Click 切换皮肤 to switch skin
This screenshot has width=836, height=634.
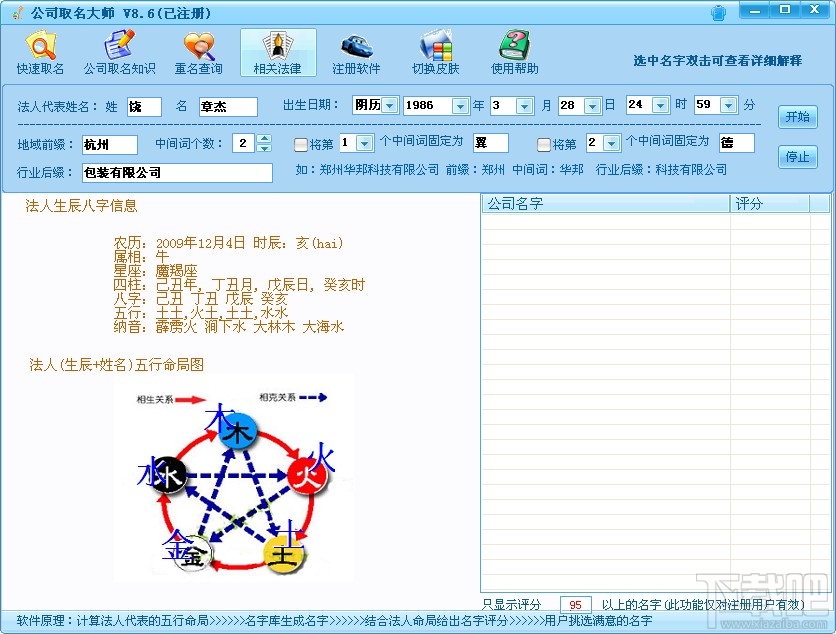[x=436, y=52]
